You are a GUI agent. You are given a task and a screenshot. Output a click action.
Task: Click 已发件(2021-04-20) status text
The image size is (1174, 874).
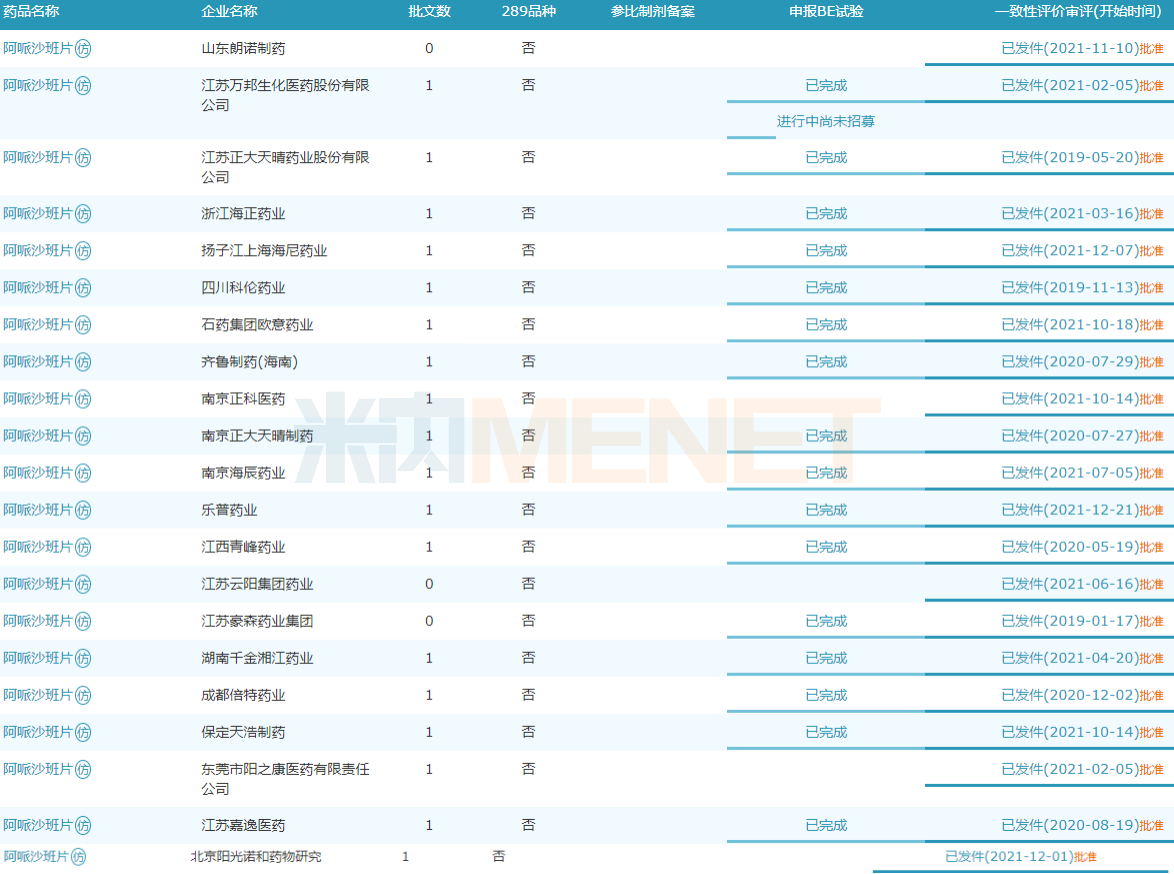1070,658
